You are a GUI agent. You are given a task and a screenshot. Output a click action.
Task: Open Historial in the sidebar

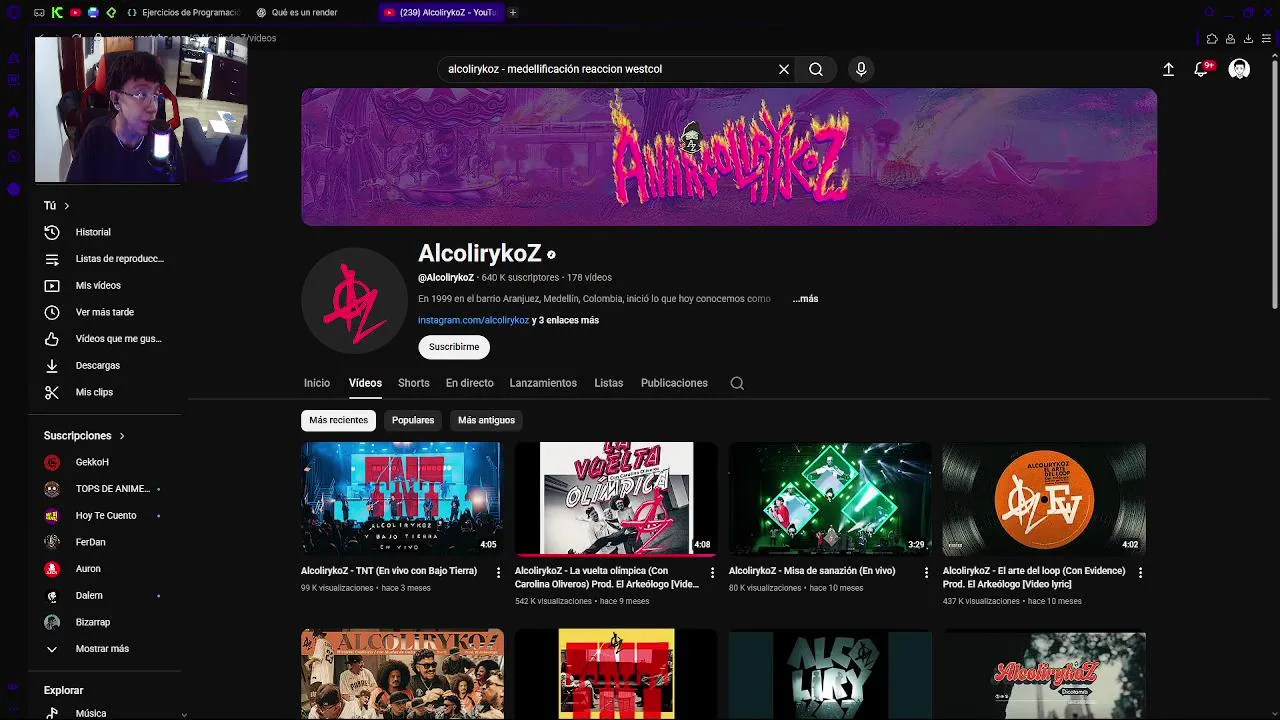coord(92,232)
